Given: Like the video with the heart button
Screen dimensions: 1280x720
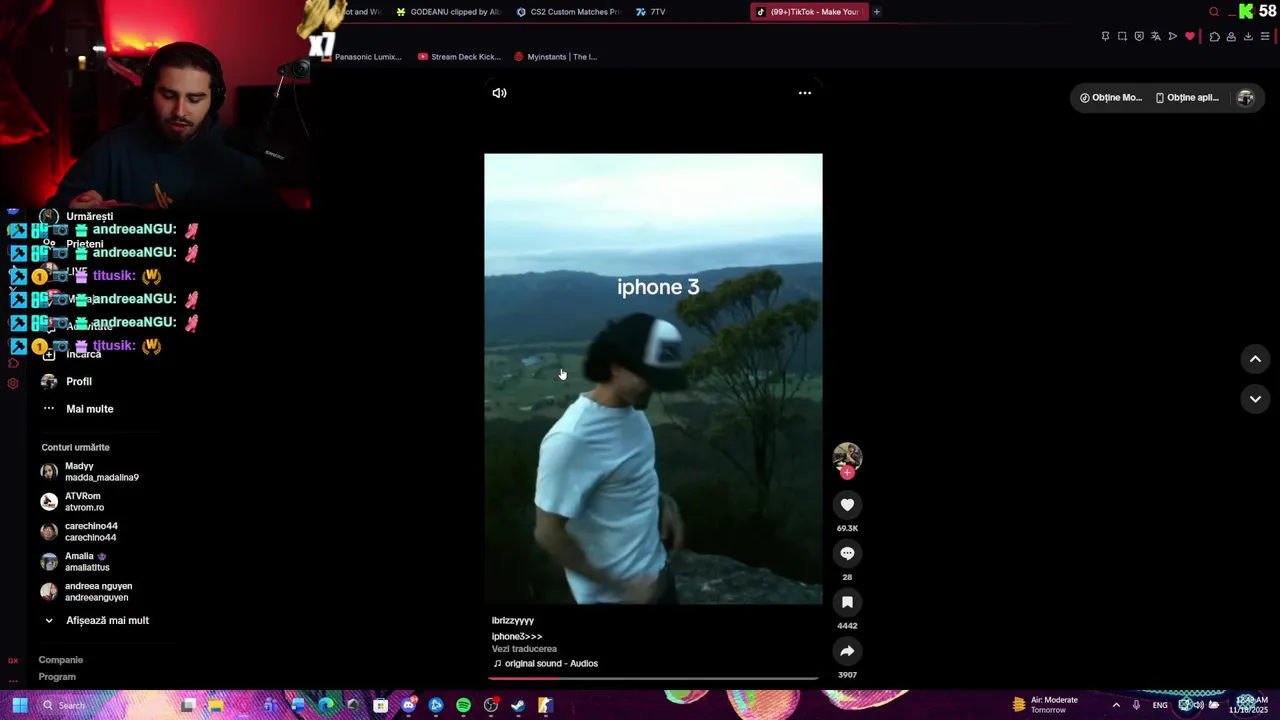Looking at the screenshot, I should coord(847,505).
